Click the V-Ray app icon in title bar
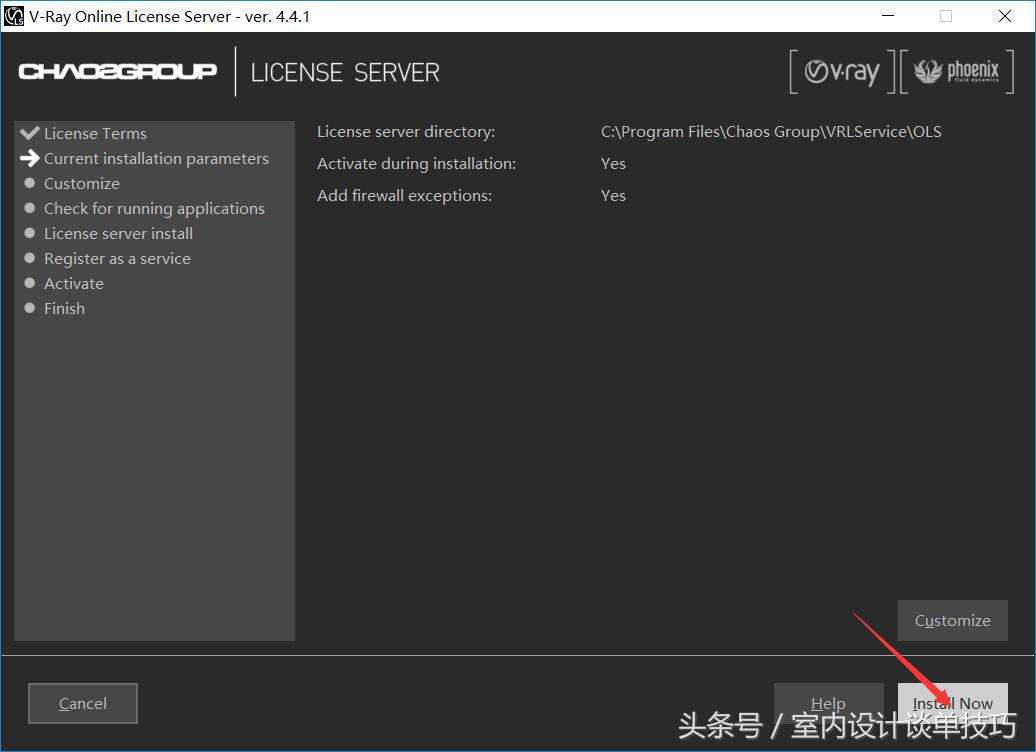Screen dimensions: 1036x752 (x=13, y=16)
